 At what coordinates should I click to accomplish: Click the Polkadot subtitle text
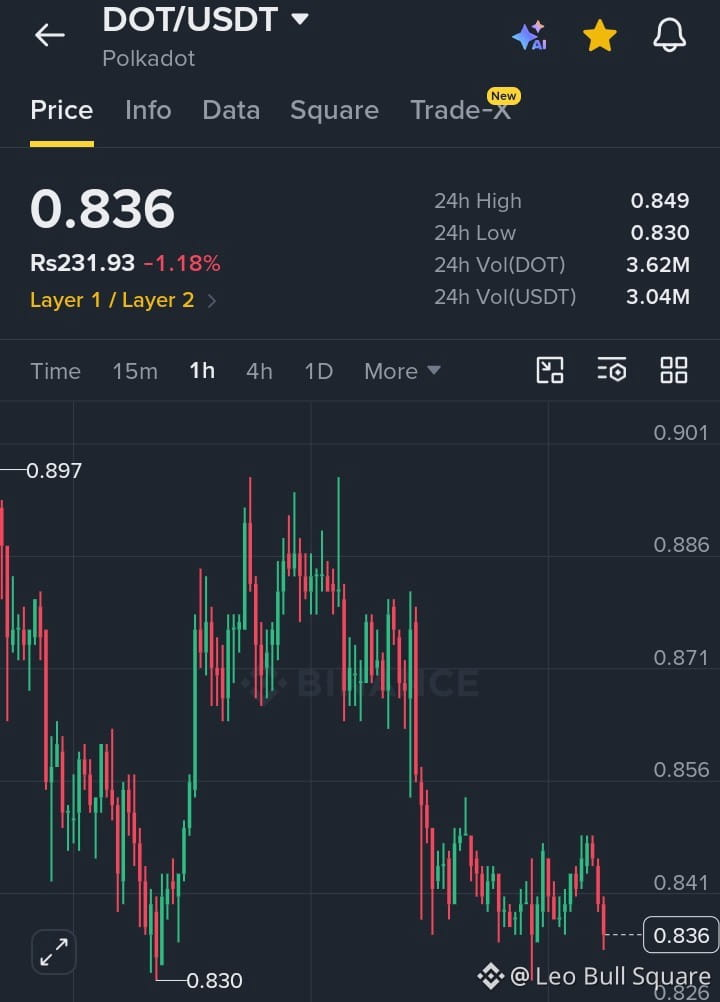click(x=148, y=58)
